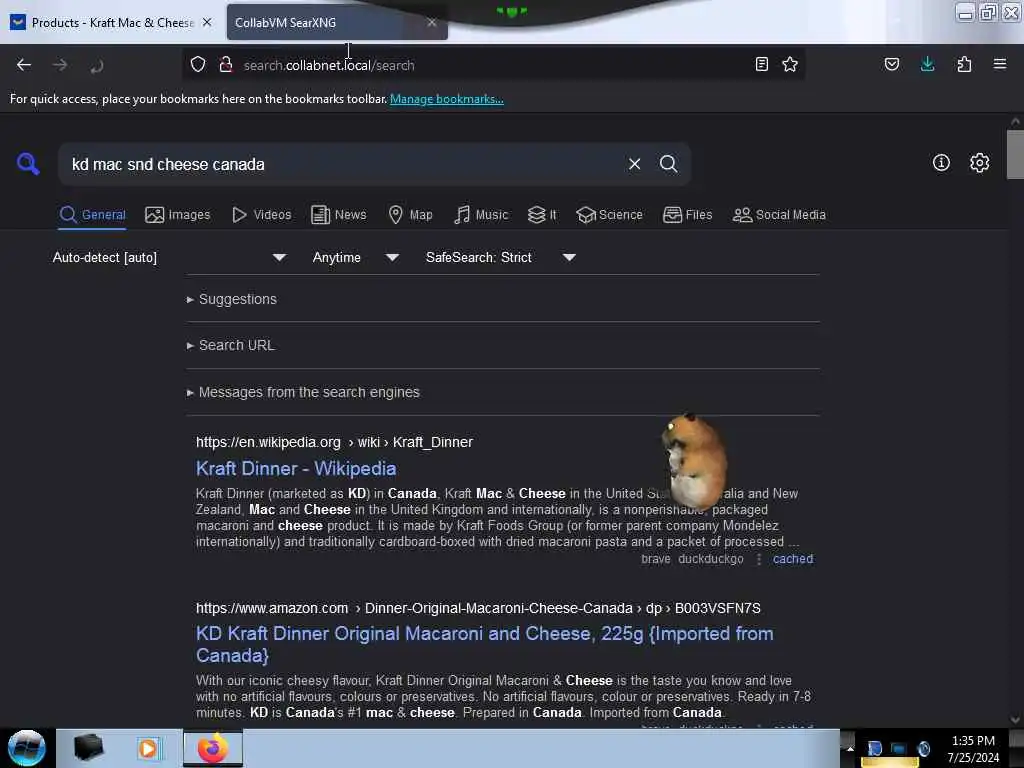Open the taskbar clock showing 1:35 PM
The width and height of the screenshot is (1024, 768).
973,748
